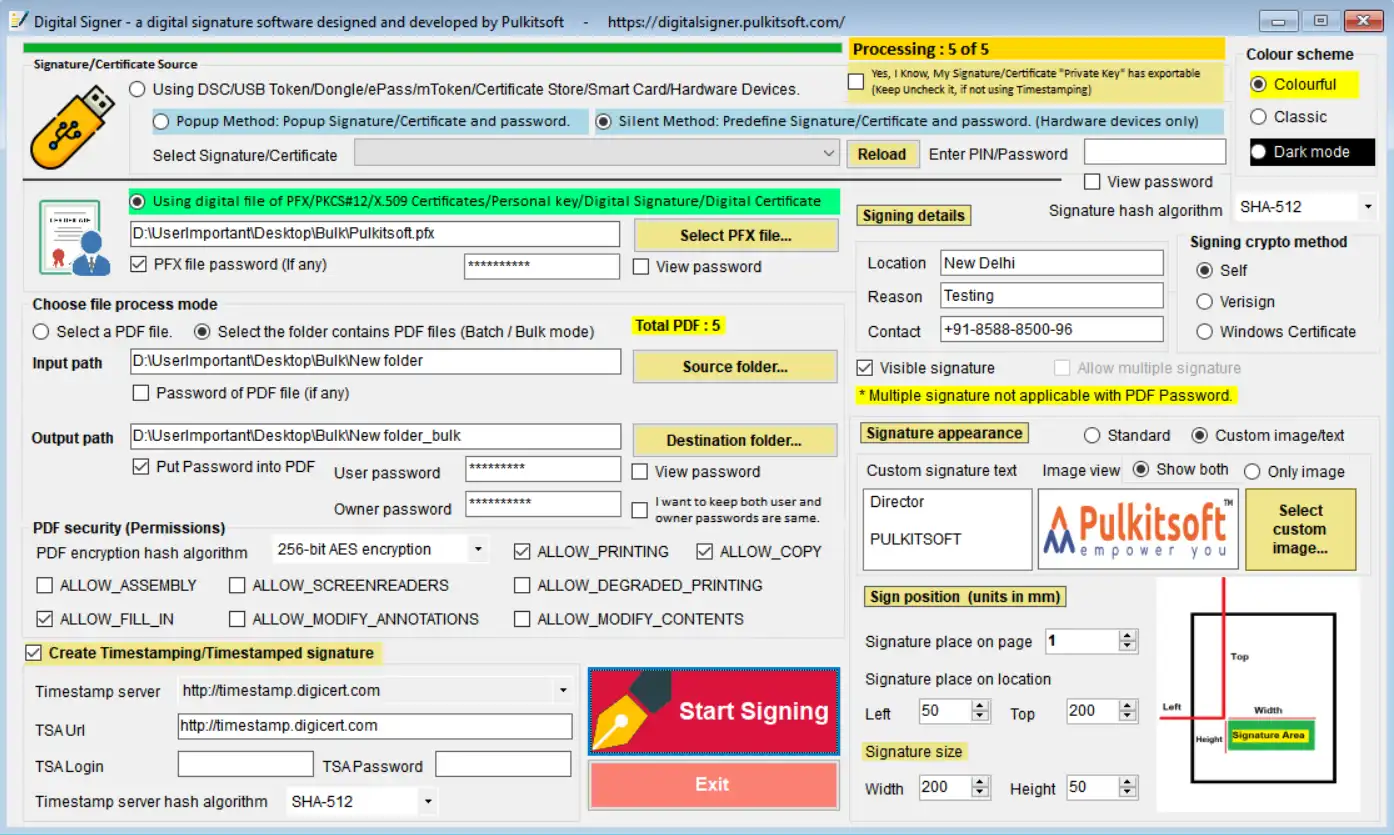The height and width of the screenshot is (835, 1394).
Task: Choose the Popup Method radio button
Action: coord(161,121)
